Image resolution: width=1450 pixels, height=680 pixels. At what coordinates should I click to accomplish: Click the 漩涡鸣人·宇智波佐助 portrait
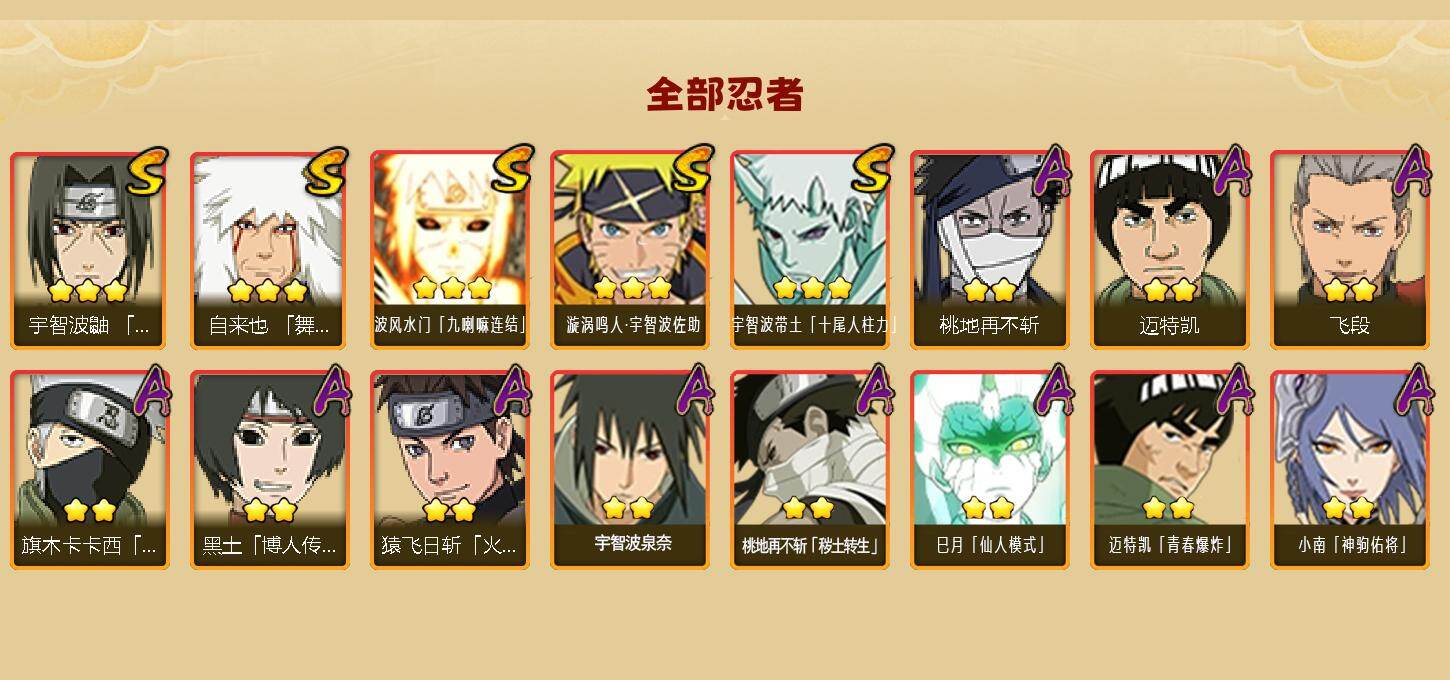pos(630,250)
